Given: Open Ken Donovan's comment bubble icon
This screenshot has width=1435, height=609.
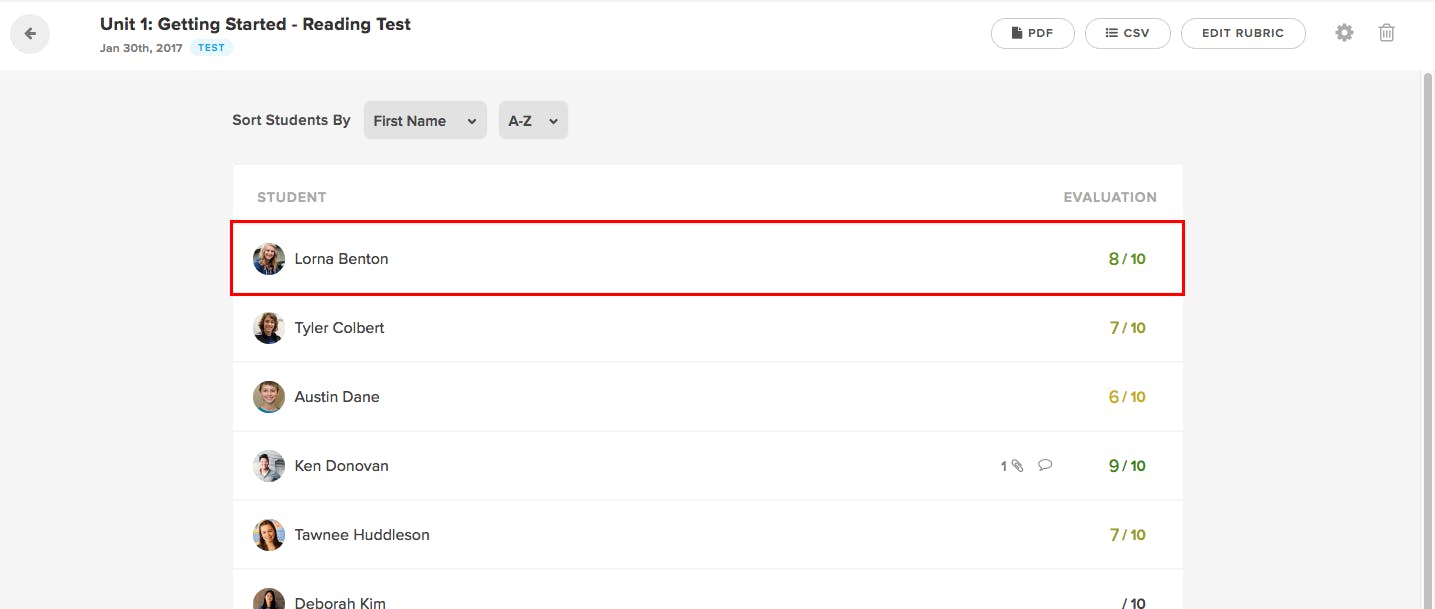Looking at the screenshot, I should tap(1045, 465).
